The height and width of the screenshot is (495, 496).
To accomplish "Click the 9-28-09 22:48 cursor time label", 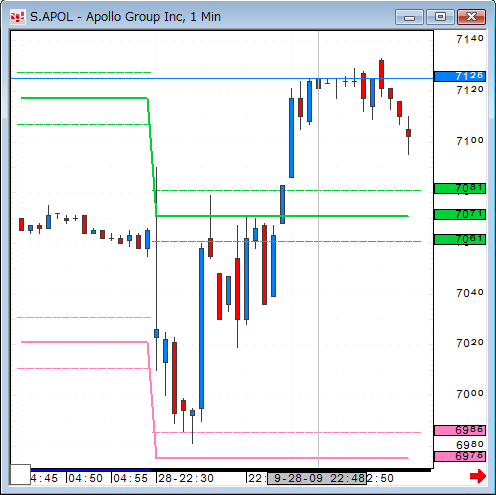I will point(317,478).
